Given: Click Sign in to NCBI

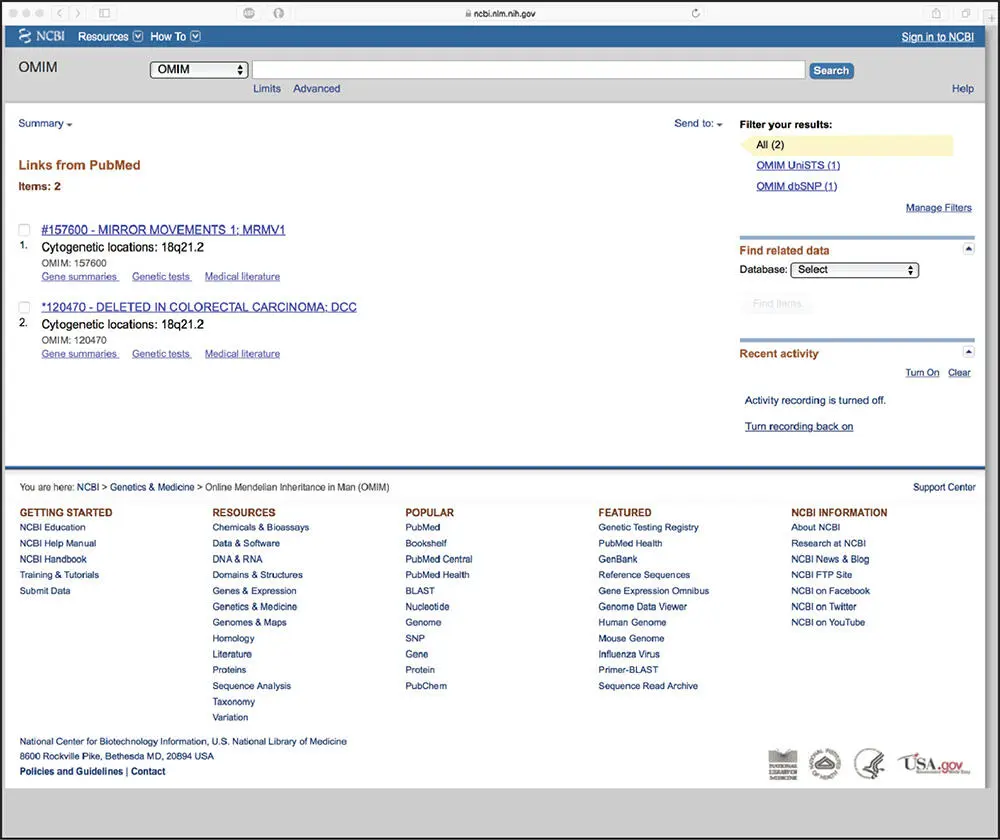Looking at the screenshot, I should click(938, 37).
